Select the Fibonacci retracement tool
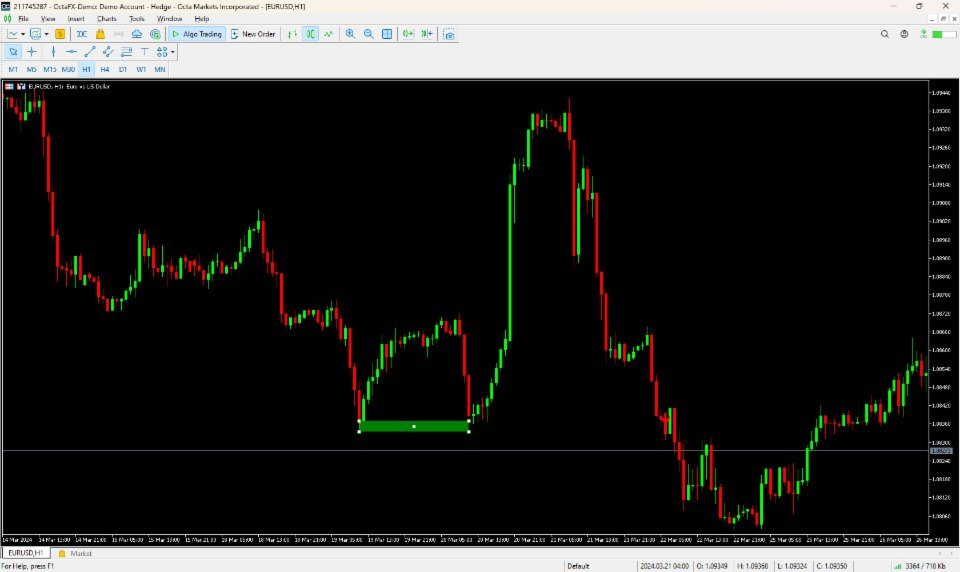The width and height of the screenshot is (960, 572). pyautogui.click(x=126, y=52)
